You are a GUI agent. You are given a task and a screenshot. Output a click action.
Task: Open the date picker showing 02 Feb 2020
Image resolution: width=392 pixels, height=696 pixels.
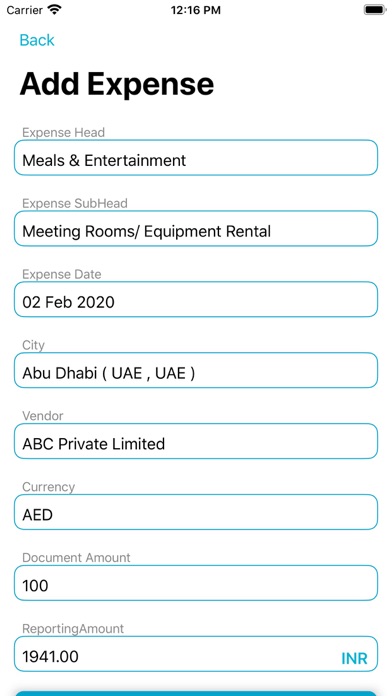pos(196,300)
